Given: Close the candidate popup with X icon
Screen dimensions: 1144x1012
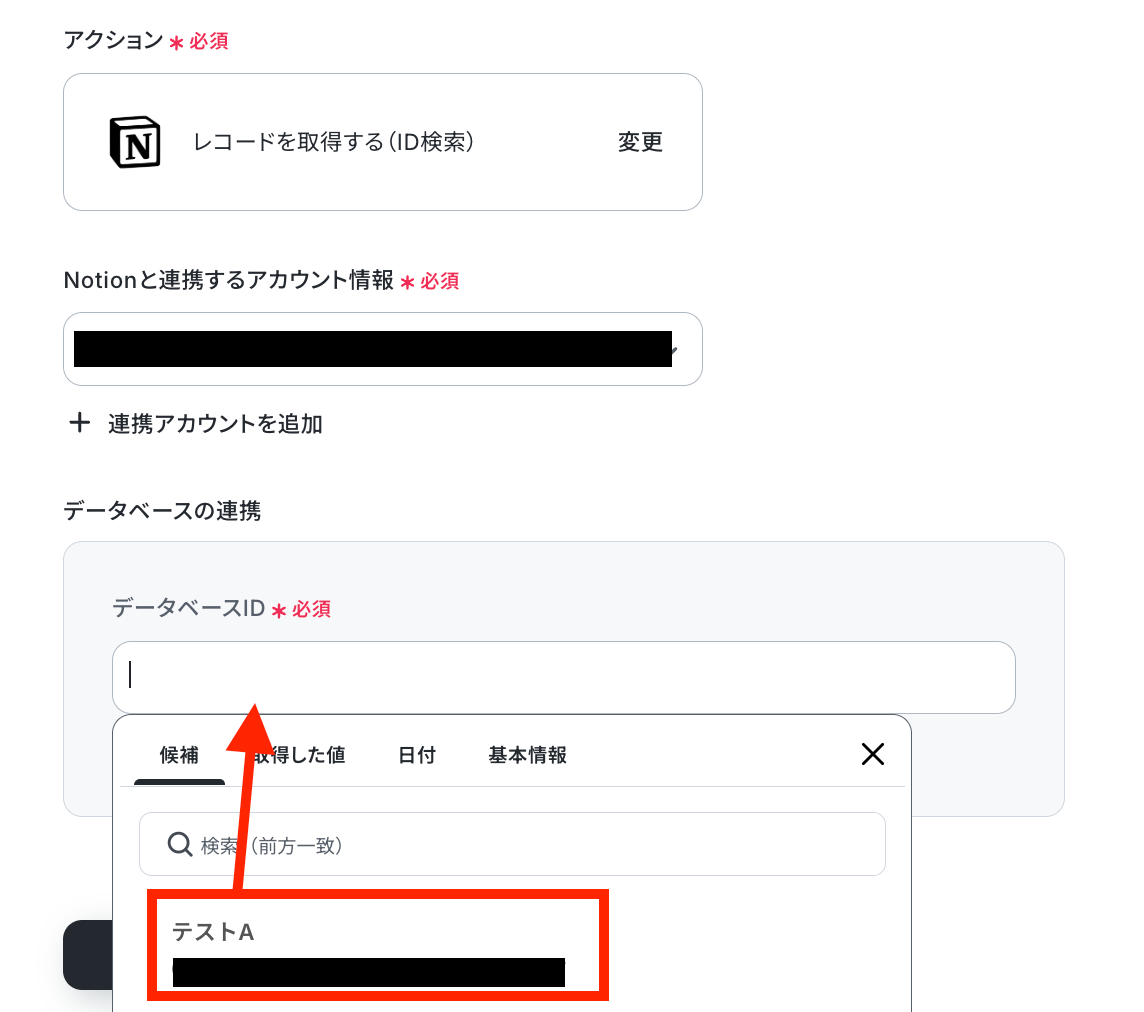Looking at the screenshot, I should [873, 754].
